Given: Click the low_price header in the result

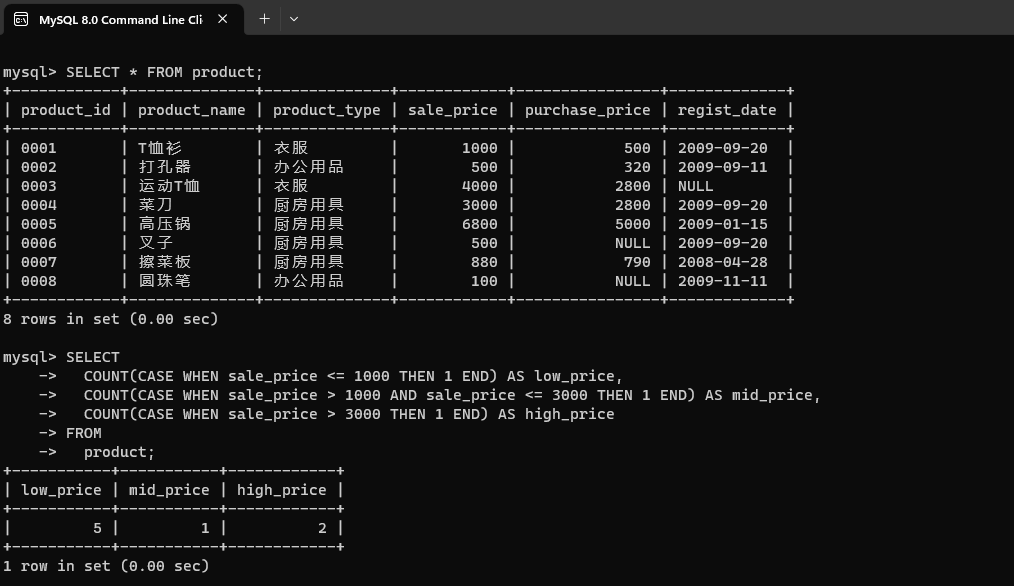Looking at the screenshot, I should (61, 490).
